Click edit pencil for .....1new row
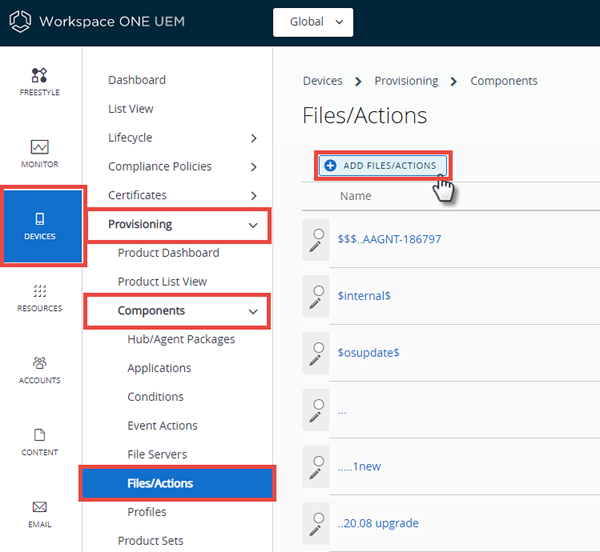600x552 pixels. coord(315,474)
